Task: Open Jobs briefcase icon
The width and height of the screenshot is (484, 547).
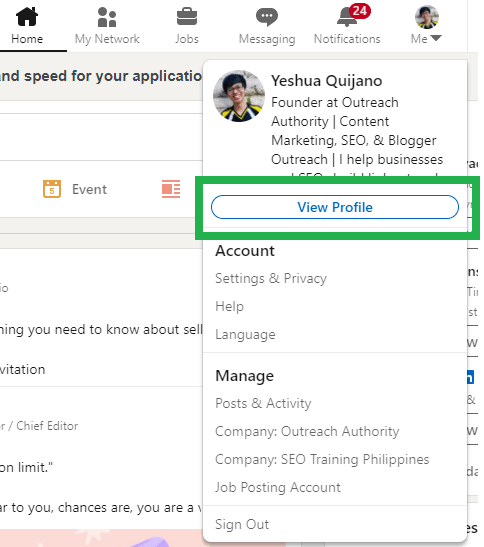Action: pos(187,17)
